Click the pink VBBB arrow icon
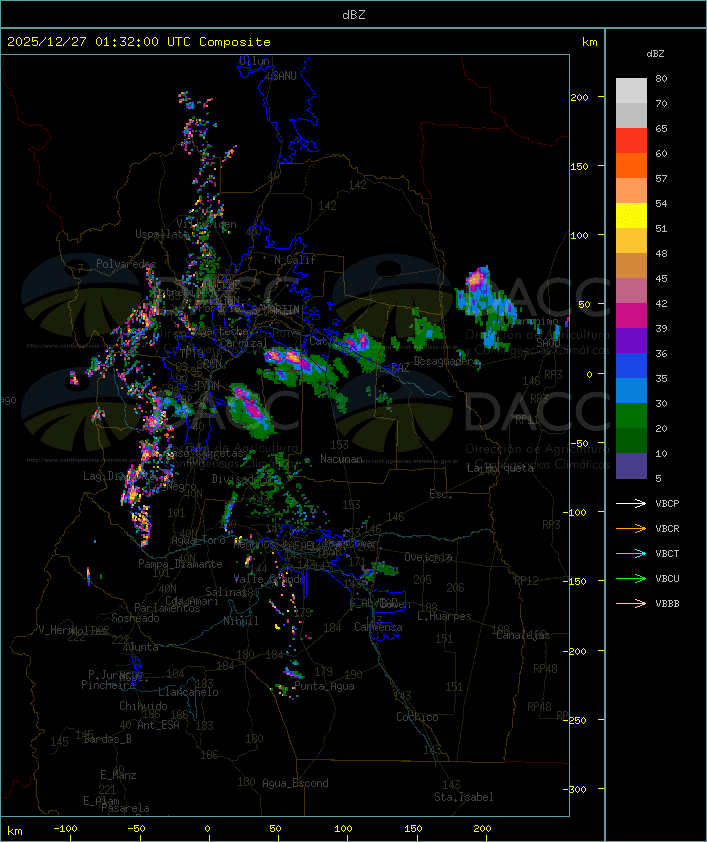 coord(631,604)
